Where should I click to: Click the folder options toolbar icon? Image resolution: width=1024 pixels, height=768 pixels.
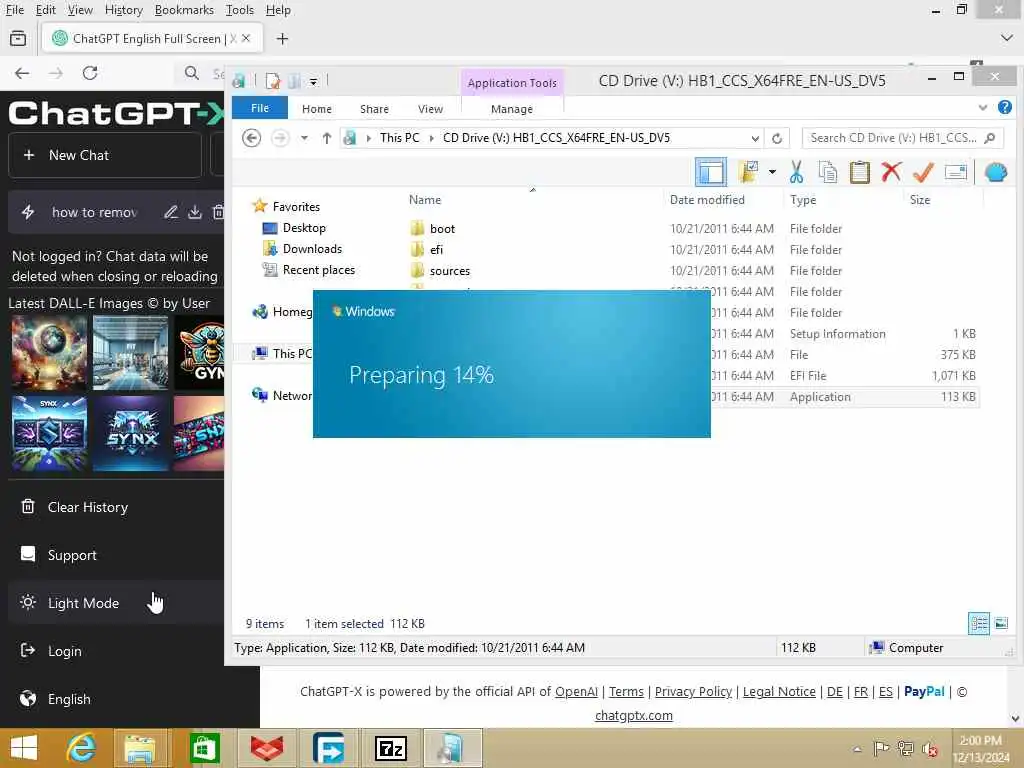(x=748, y=172)
